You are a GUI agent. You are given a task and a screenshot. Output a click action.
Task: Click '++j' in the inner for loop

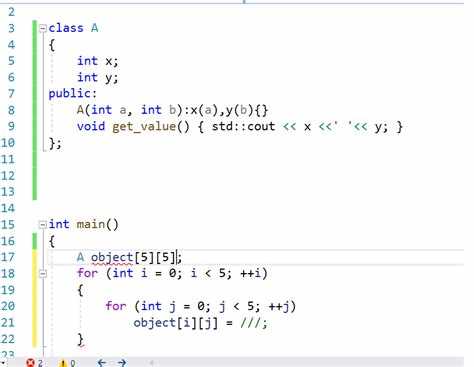[279, 306]
